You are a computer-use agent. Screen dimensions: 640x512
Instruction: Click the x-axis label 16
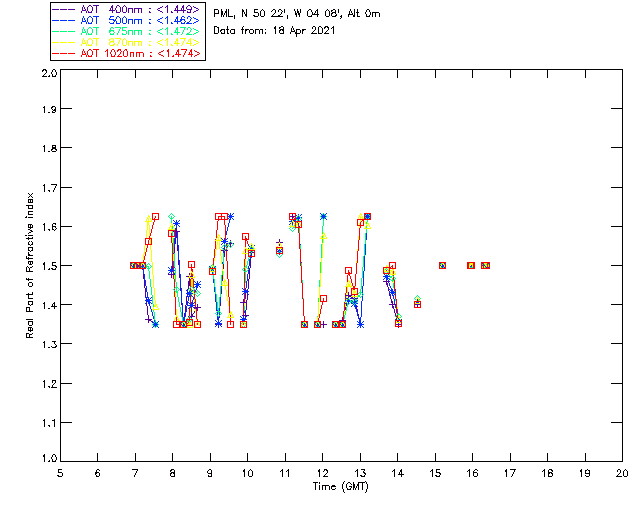pos(473,473)
